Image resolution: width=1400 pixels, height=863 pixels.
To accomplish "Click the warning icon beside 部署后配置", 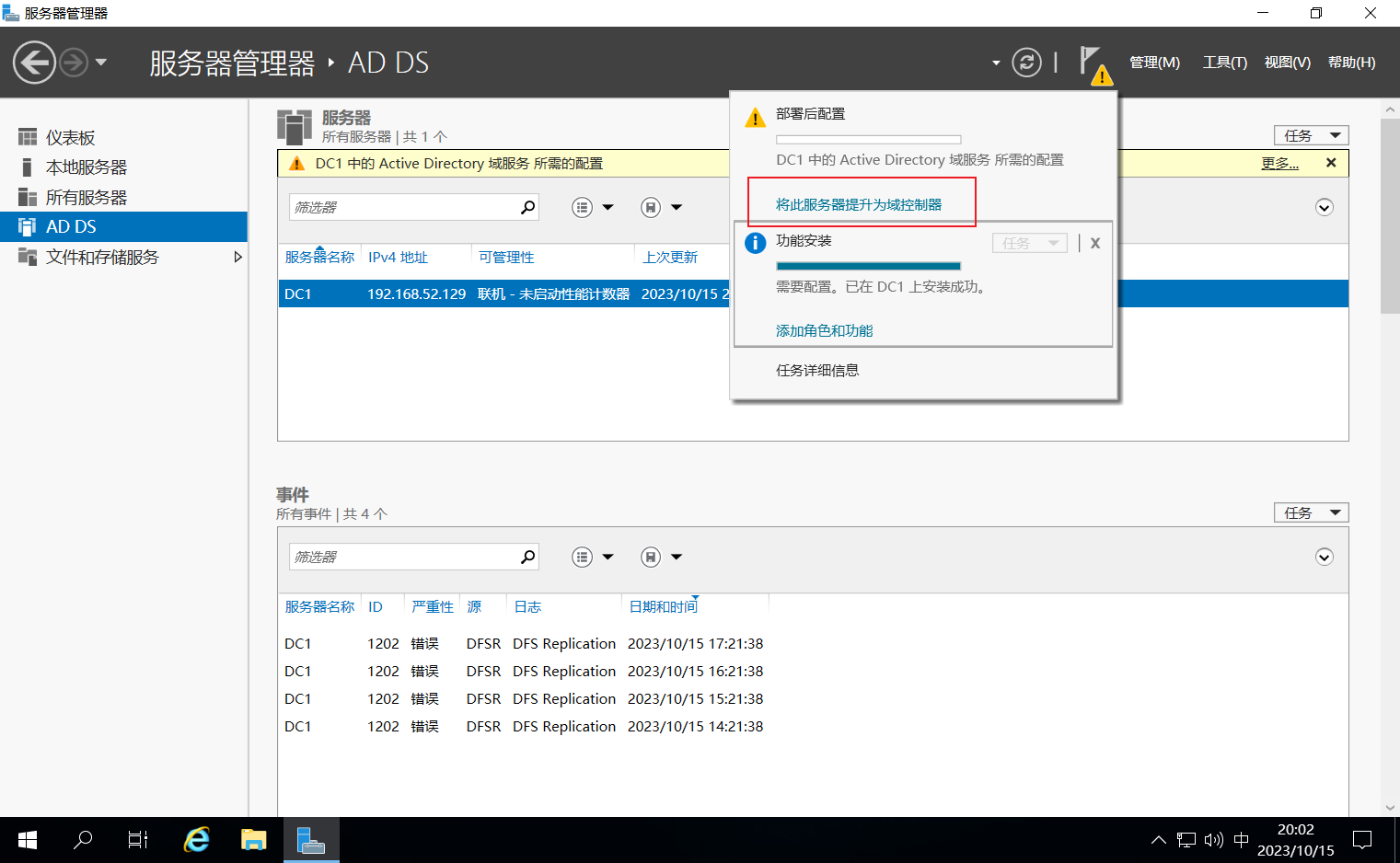I will 755,118.
